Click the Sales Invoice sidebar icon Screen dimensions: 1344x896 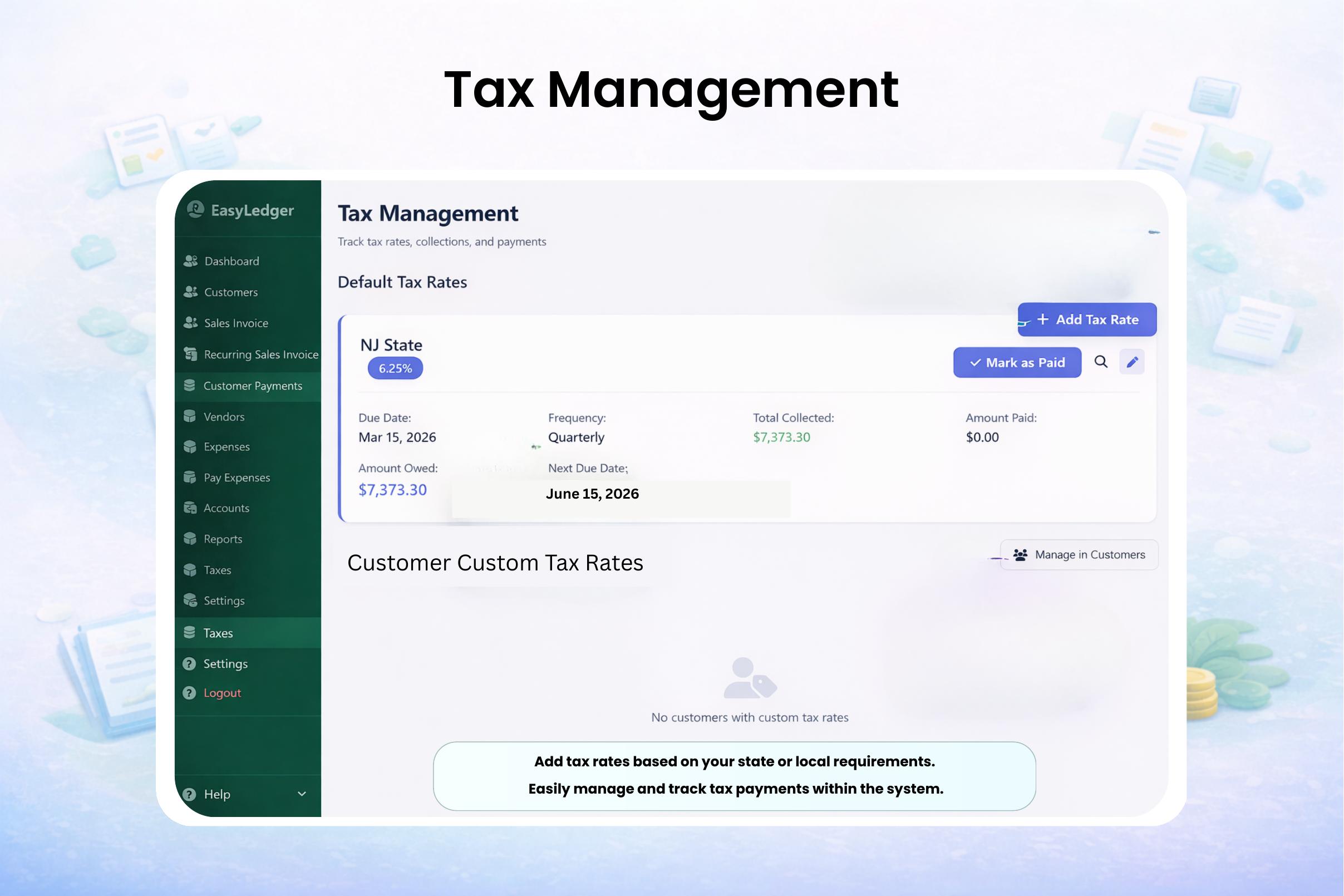pyautogui.click(x=190, y=323)
